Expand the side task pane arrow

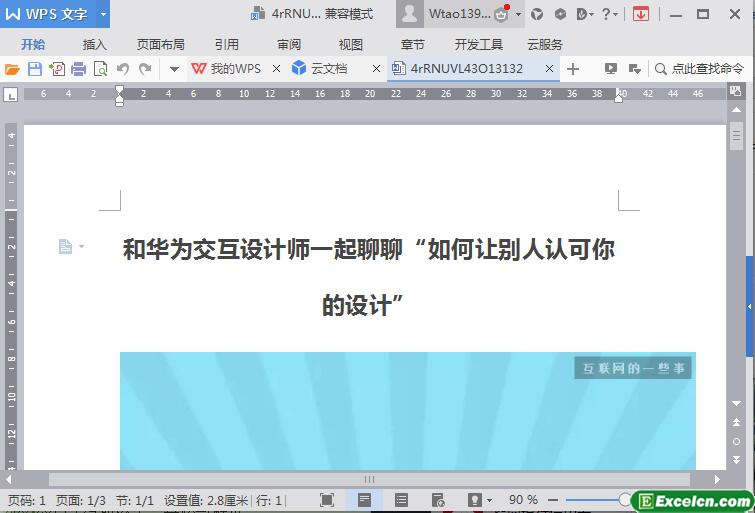(750, 306)
